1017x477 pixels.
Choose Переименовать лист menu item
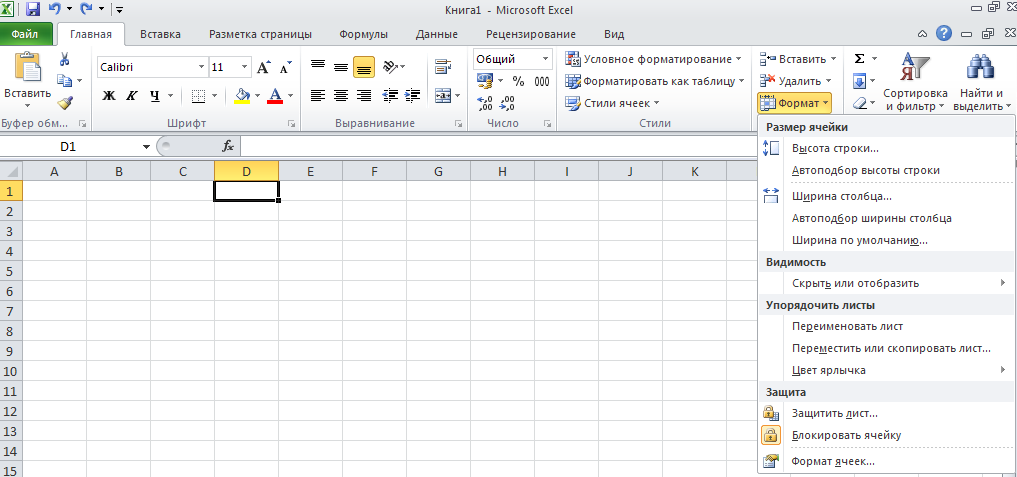(885, 326)
